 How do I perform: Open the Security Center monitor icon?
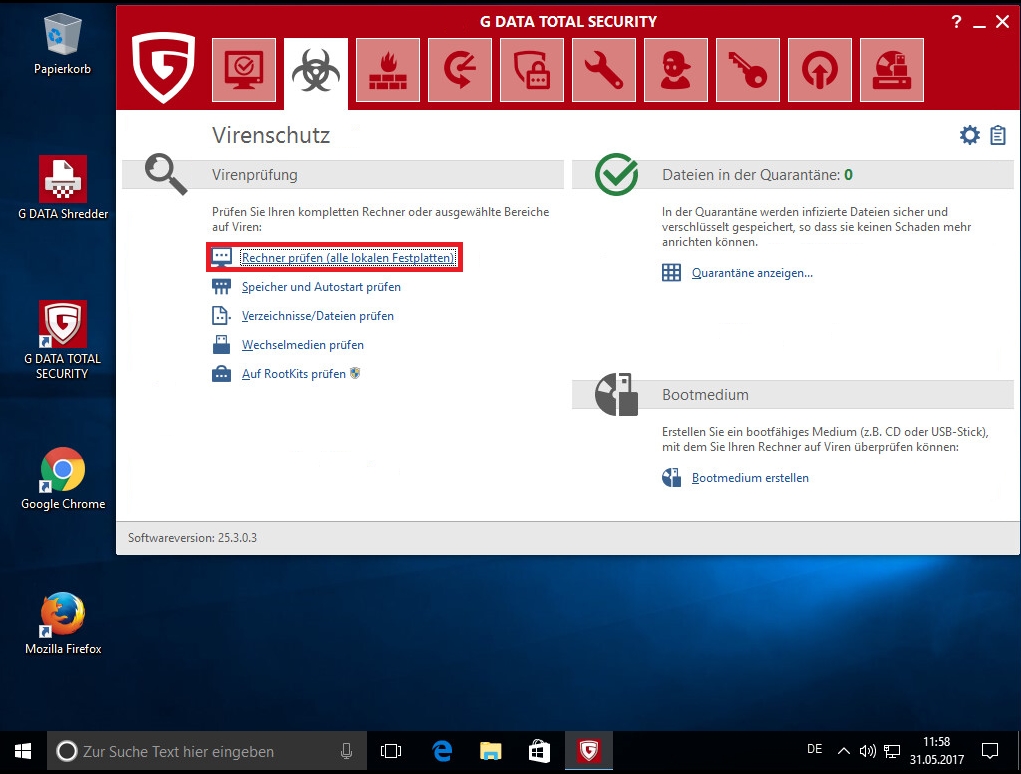pyautogui.click(x=244, y=70)
